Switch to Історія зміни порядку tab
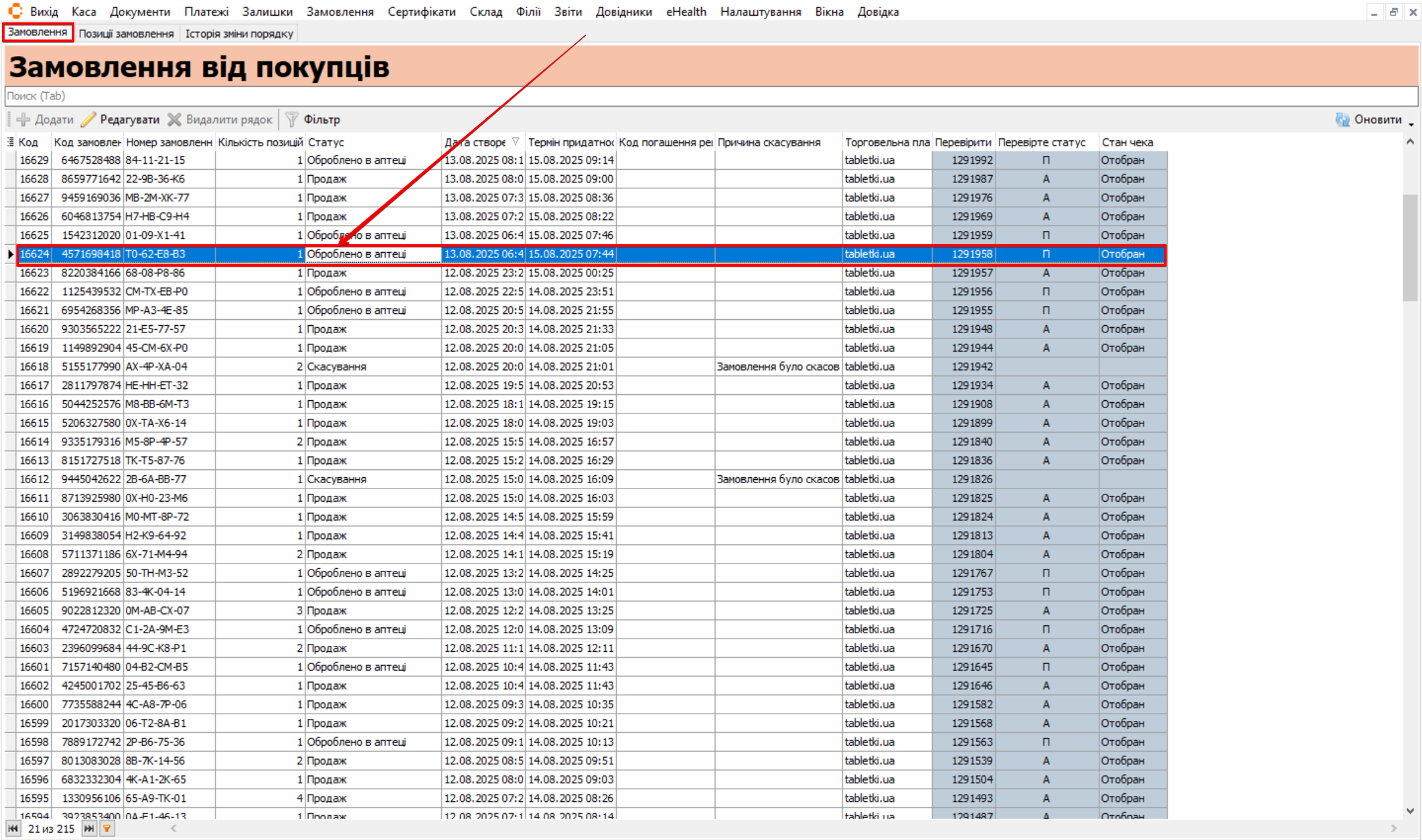 [x=239, y=34]
